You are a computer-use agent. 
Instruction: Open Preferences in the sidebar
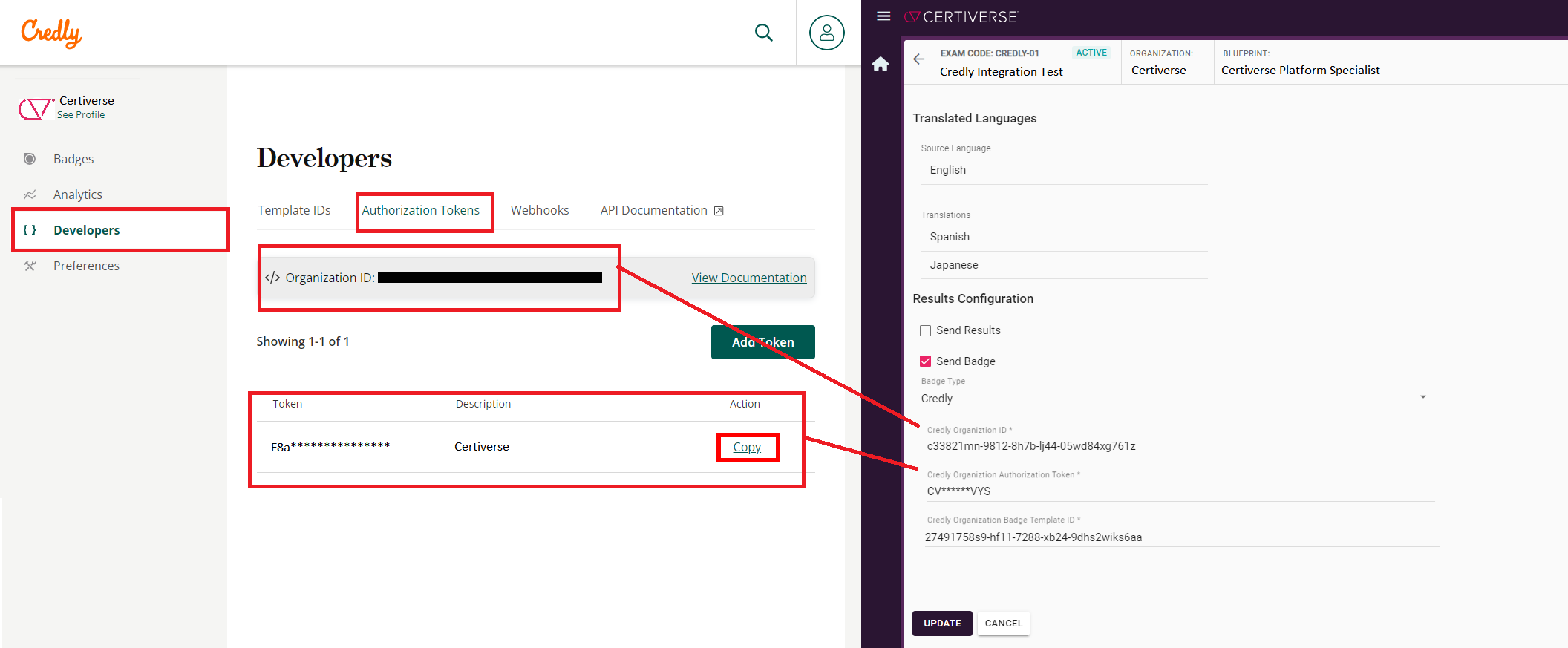[x=86, y=266]
